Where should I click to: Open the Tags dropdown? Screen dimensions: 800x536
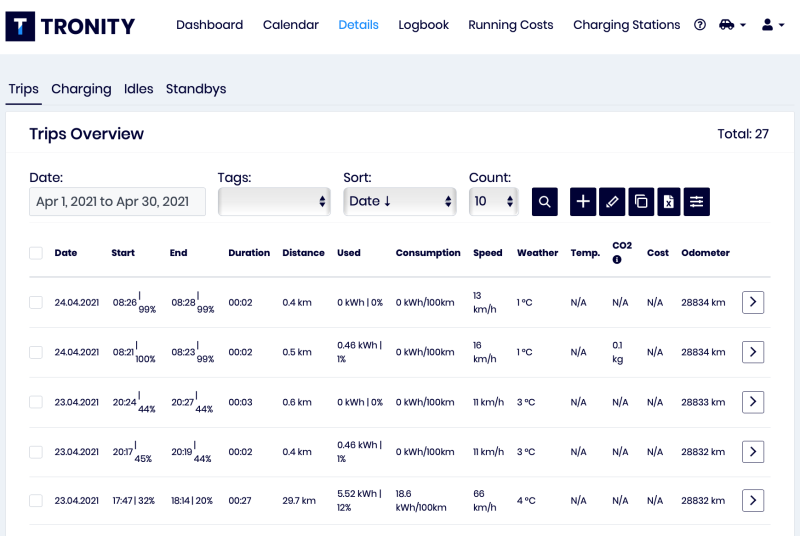(274, 201)
